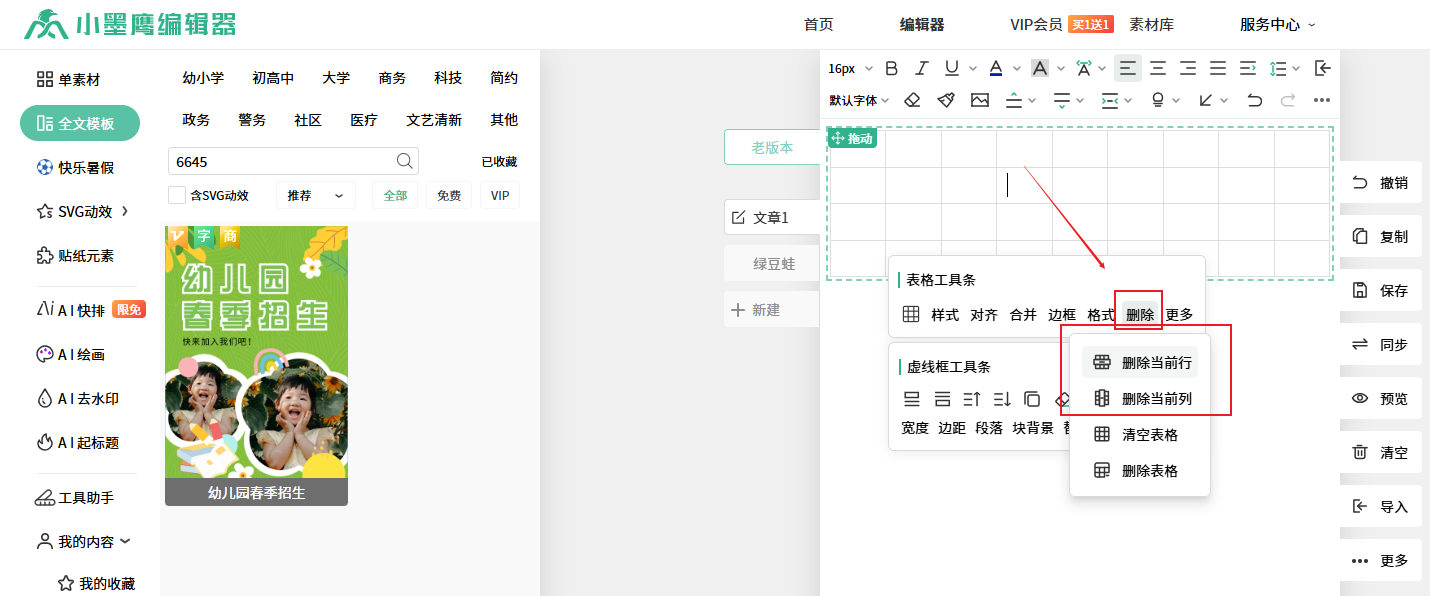
Task: Select right text alignment
Action: (x=1188, y=68)
